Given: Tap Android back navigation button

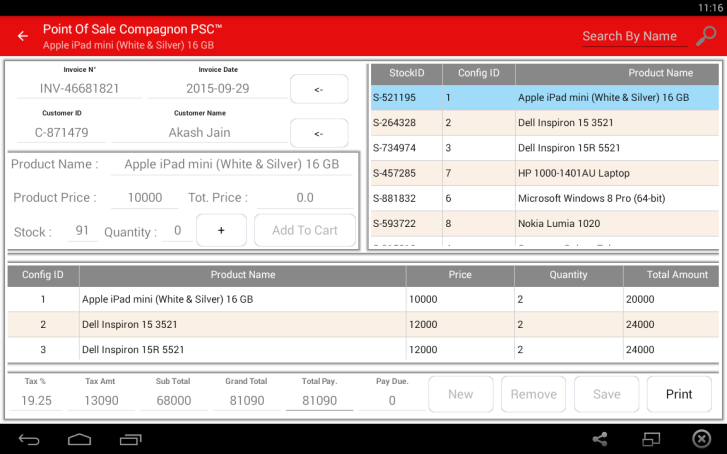Looking at the screenshot, I should coord(29,439).
